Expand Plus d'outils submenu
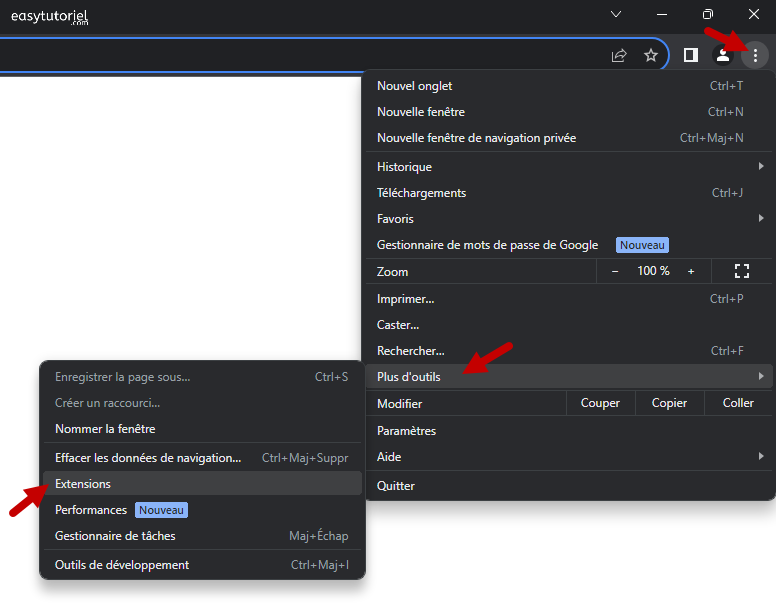 pyautogui.click(x=569, y=377)
